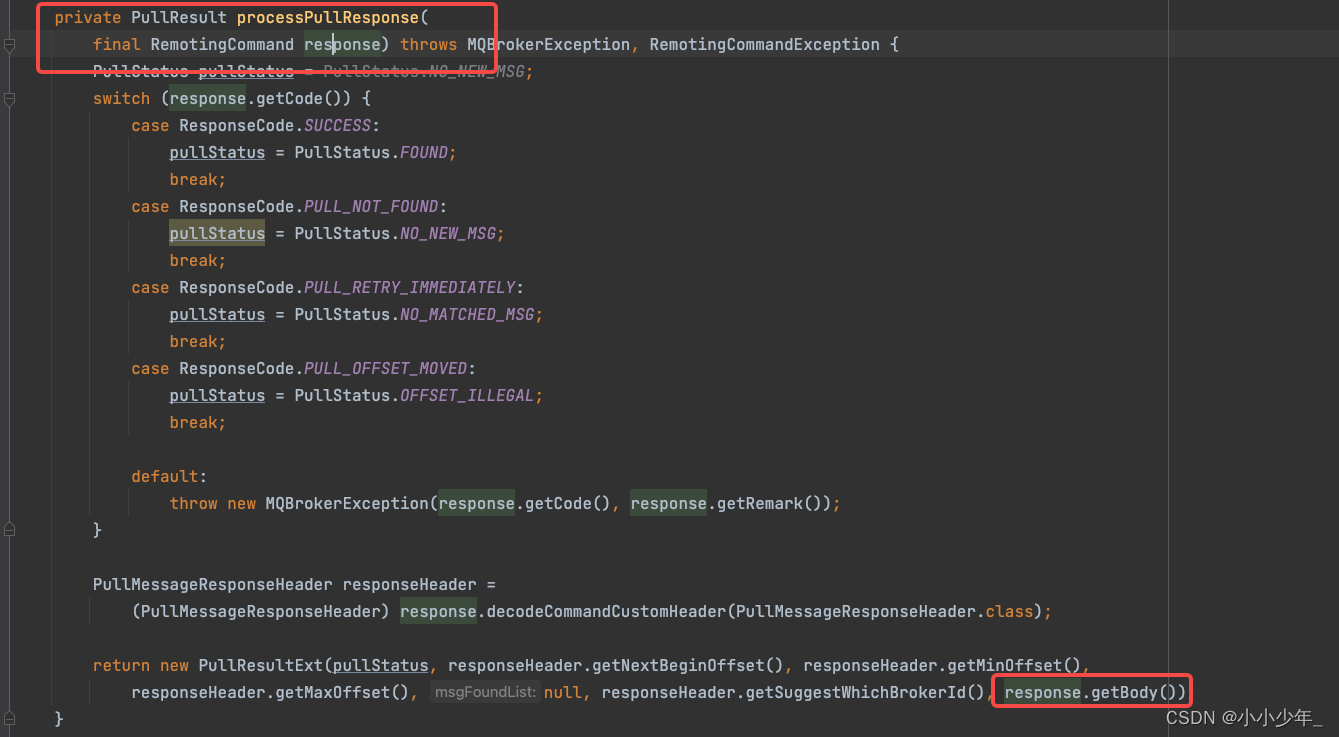Click the PULL_NOT_FOUND case constant

[371, 207]
